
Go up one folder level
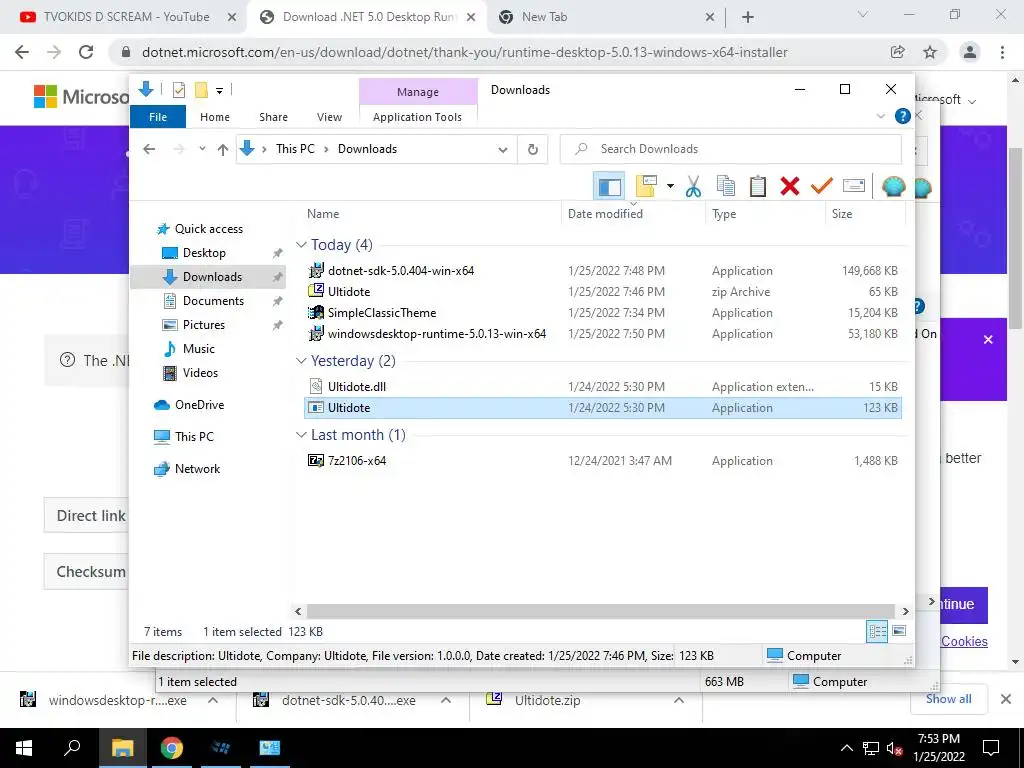[x=223, y=150]
